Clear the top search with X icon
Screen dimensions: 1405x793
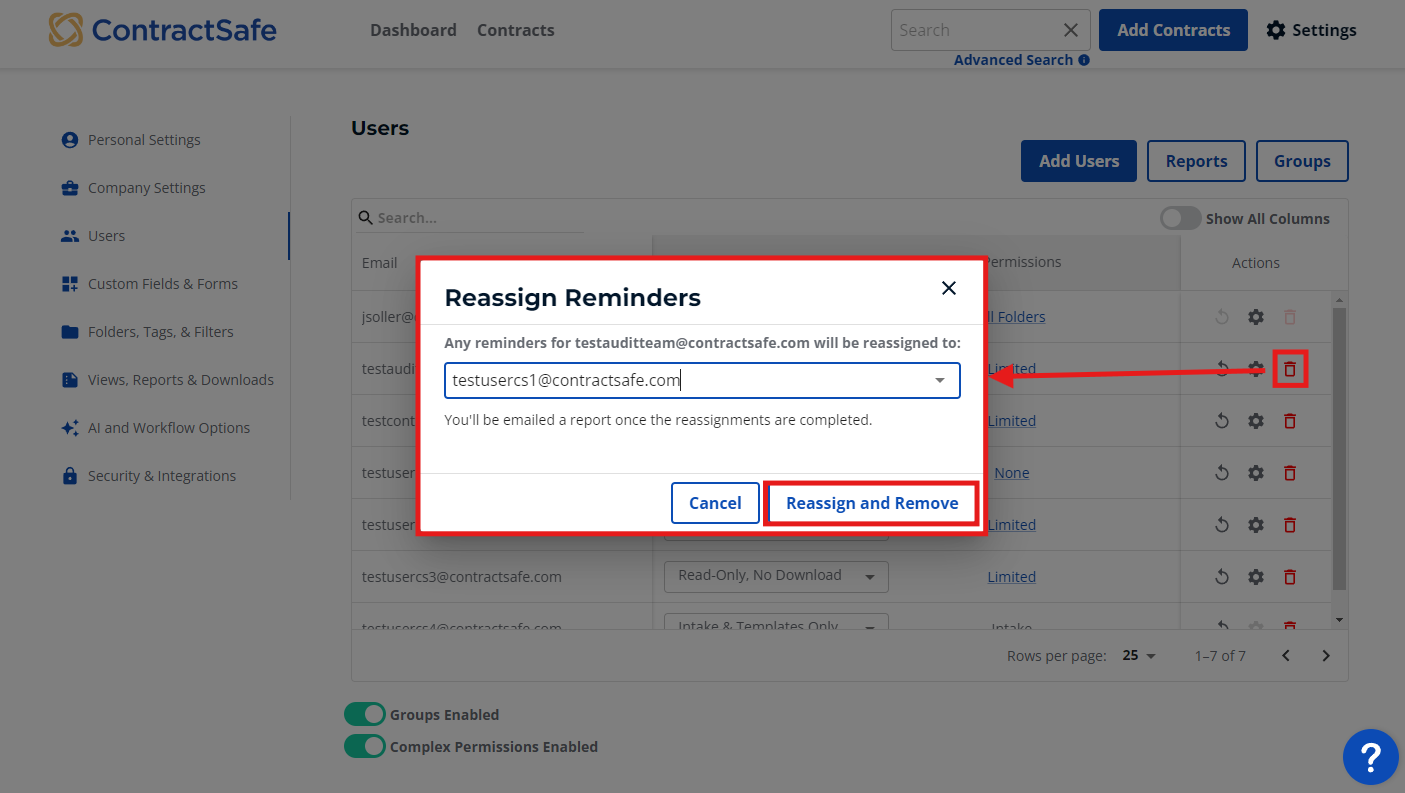(1071, 30)
